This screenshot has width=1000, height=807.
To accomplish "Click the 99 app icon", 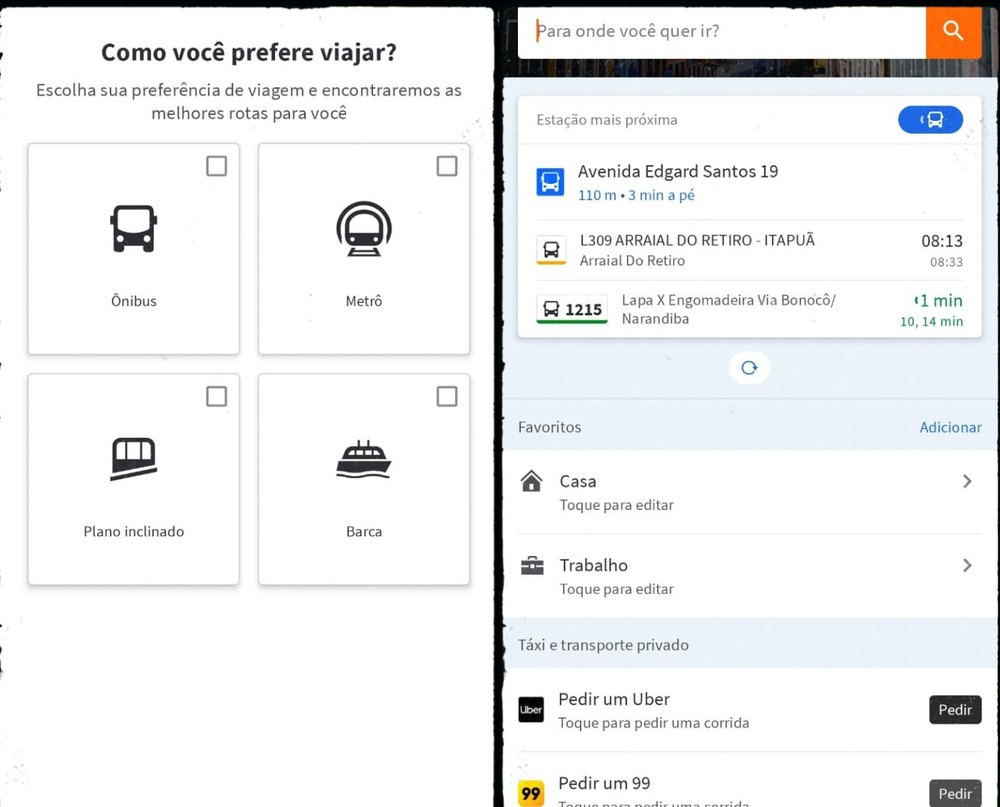I will (530, 792).
